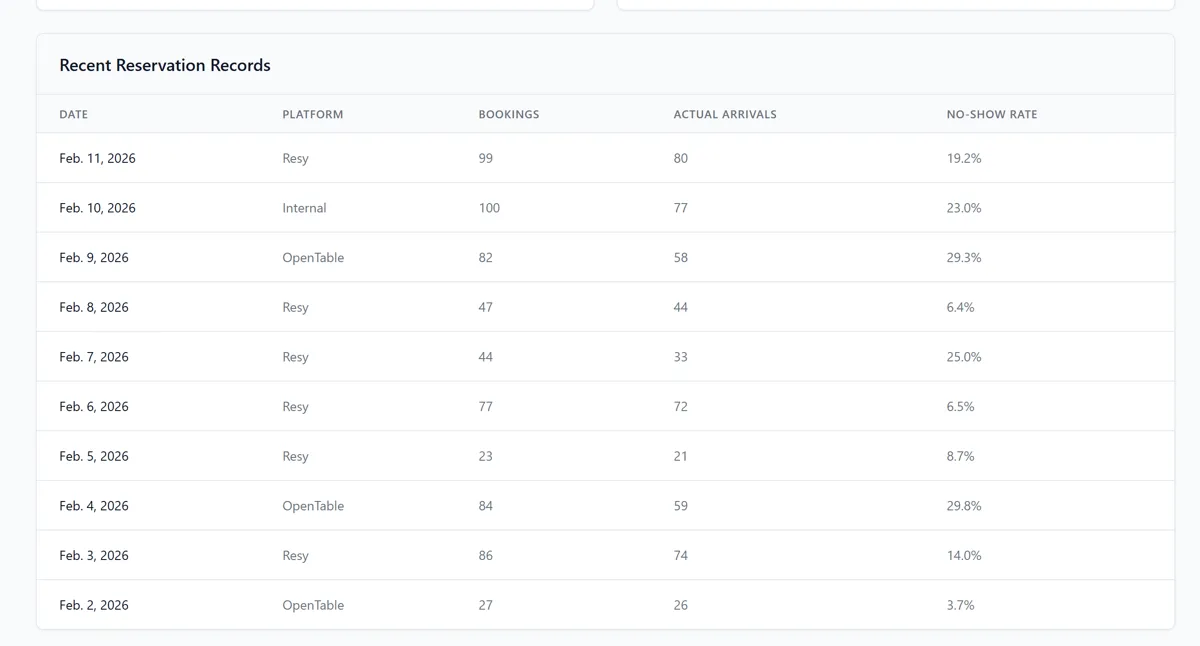Click the Platform column header
The width and height of the screenshot is (1200, 646).
tap(312, 114)
